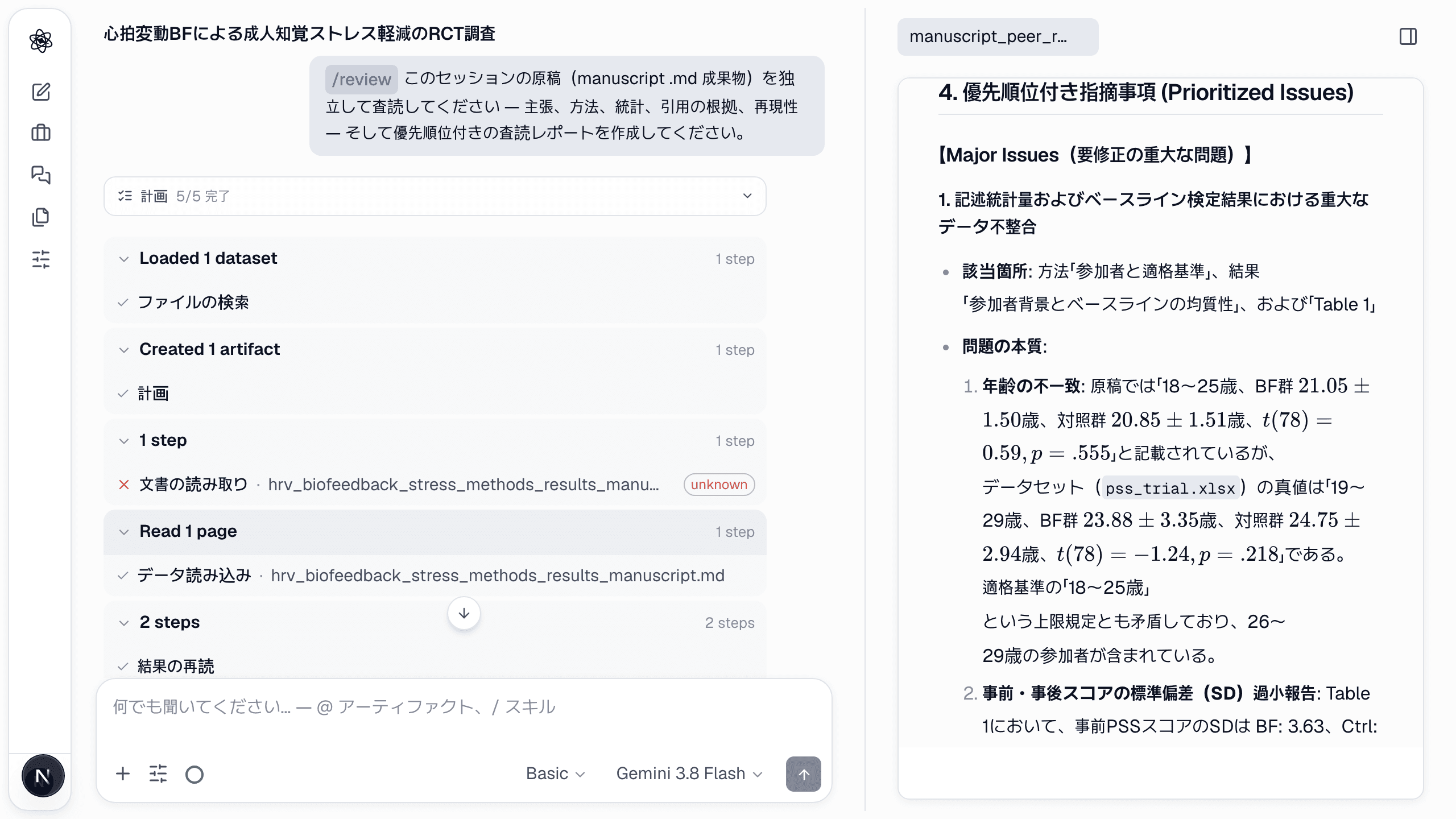Click the checklist icon beside 計画
This screenshot has width=1456, height=819.
125,196
